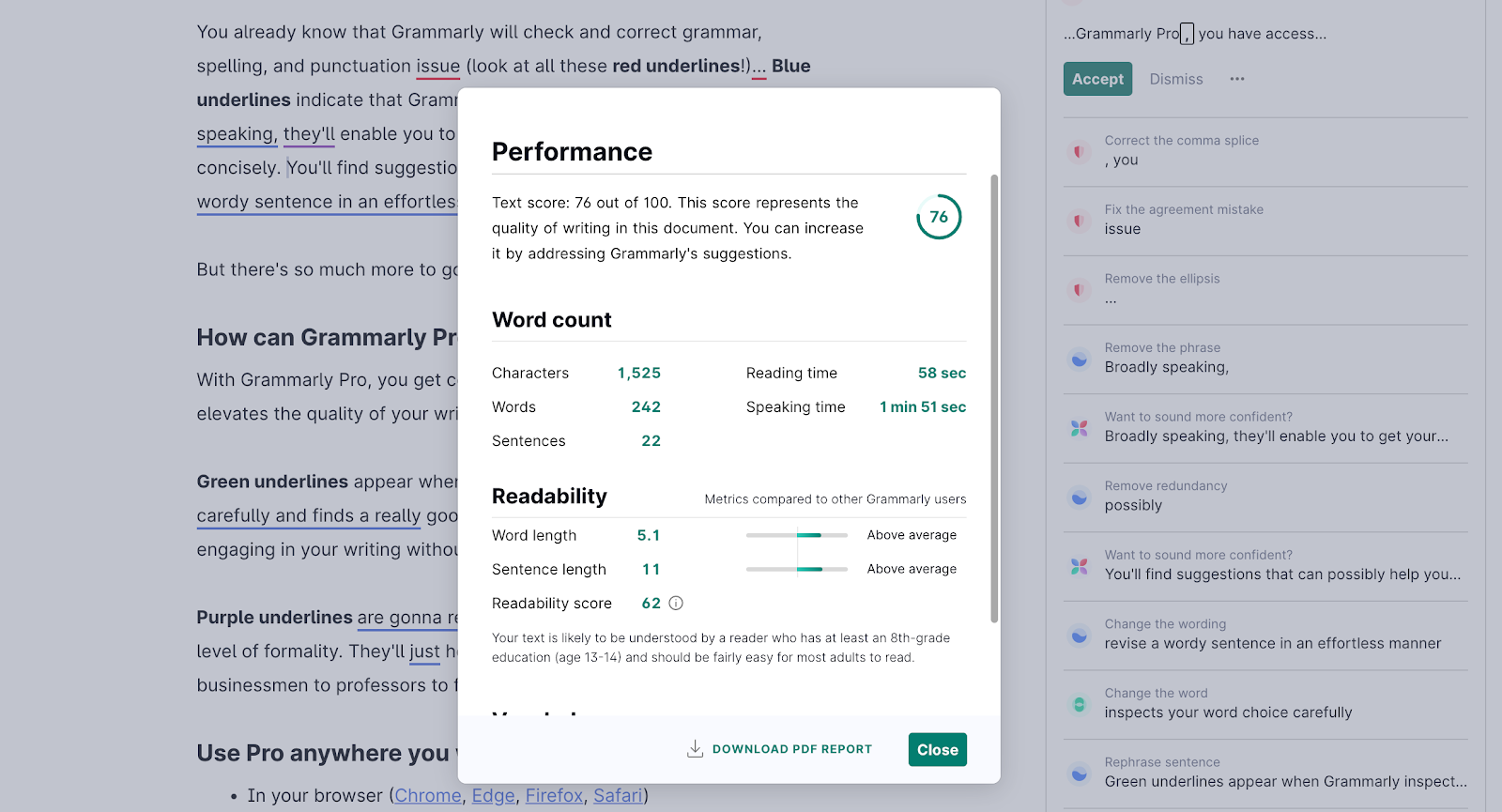
Task: Open the Edge browser link
Action: coord(494,795)
